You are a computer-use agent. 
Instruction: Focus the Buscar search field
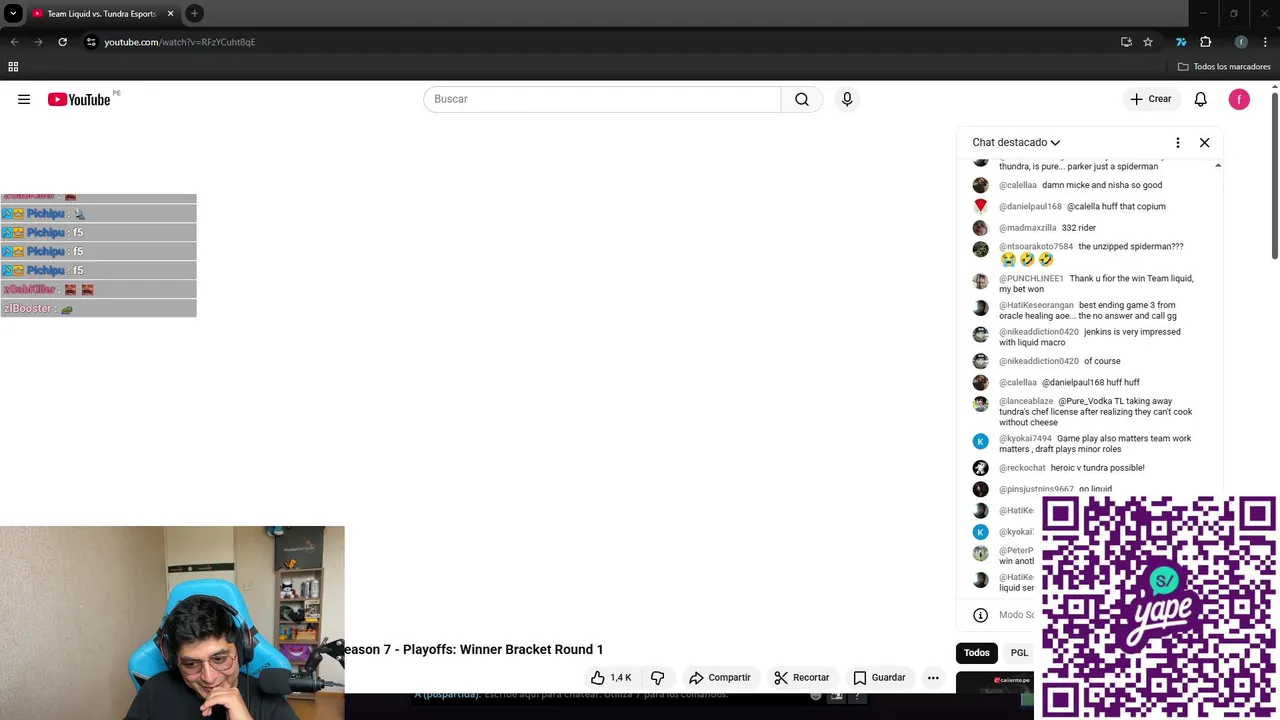(x=602, y=99)
